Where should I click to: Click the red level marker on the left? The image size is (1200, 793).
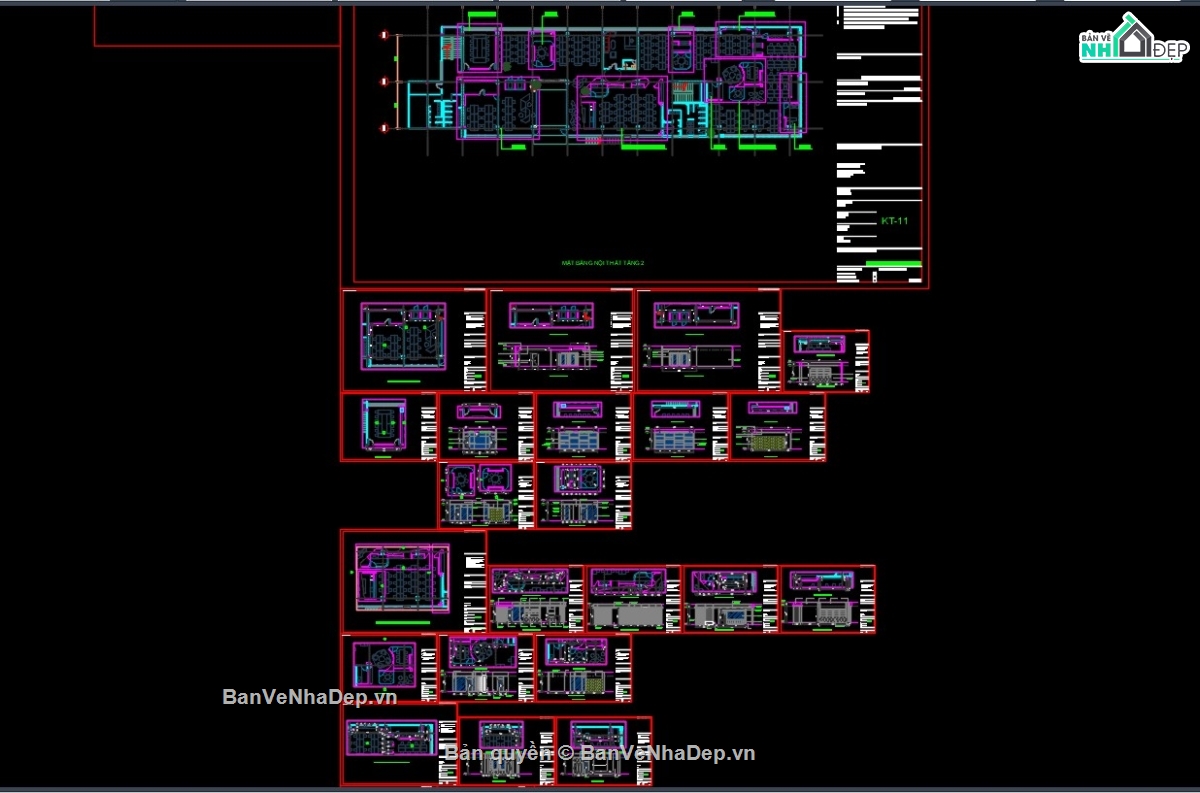(x=385, y=80)
